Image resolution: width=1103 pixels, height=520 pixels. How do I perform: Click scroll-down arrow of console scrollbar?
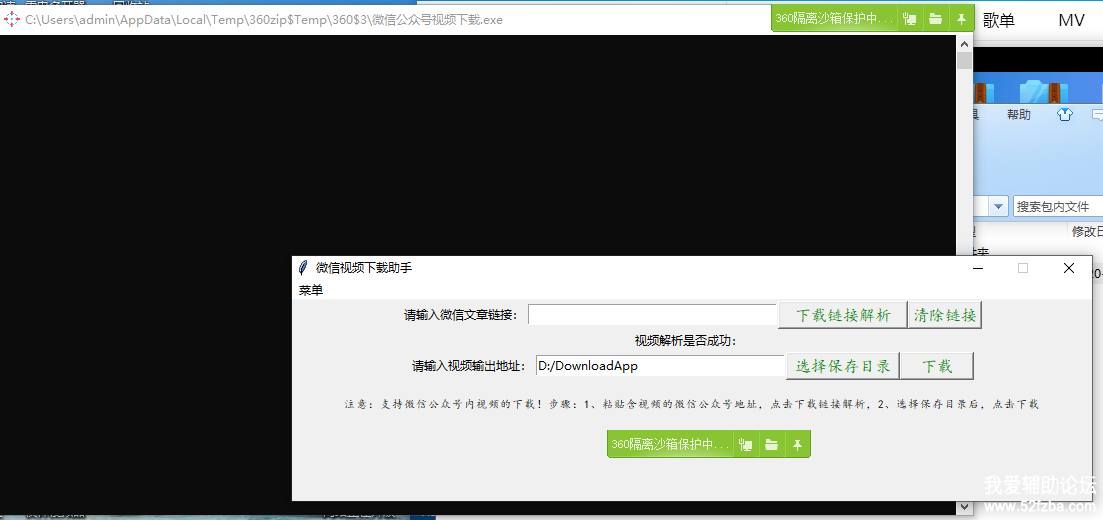(x=964, y=506)
